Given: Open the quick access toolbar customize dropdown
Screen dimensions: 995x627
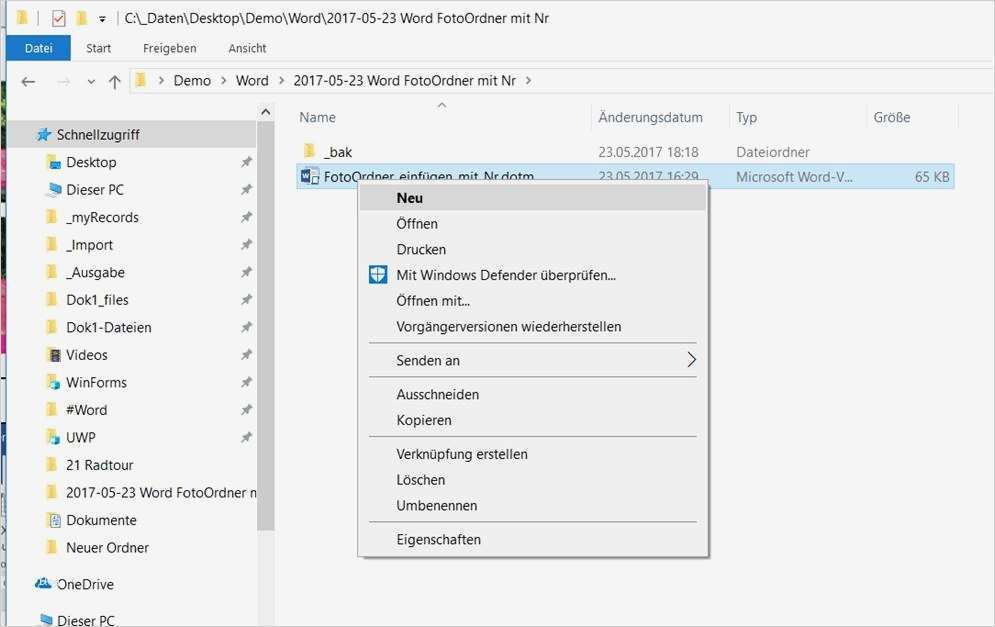Looking at the screenshot, I should point(102,19).
